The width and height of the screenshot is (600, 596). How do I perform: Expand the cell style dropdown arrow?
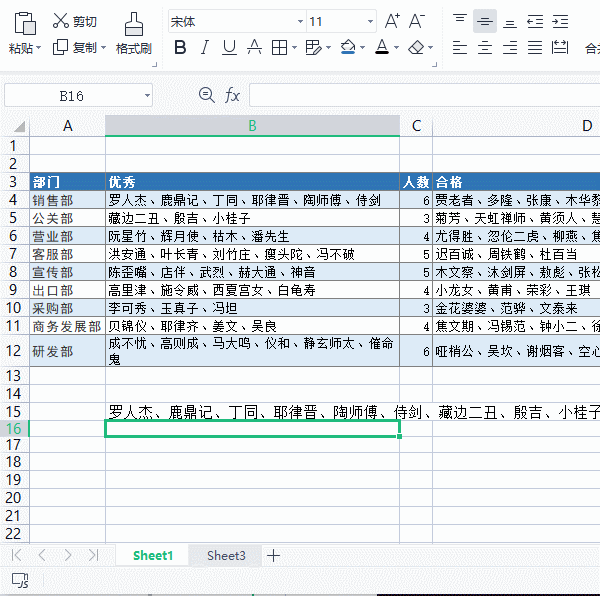pyautogui.click(x=328, y=48)
